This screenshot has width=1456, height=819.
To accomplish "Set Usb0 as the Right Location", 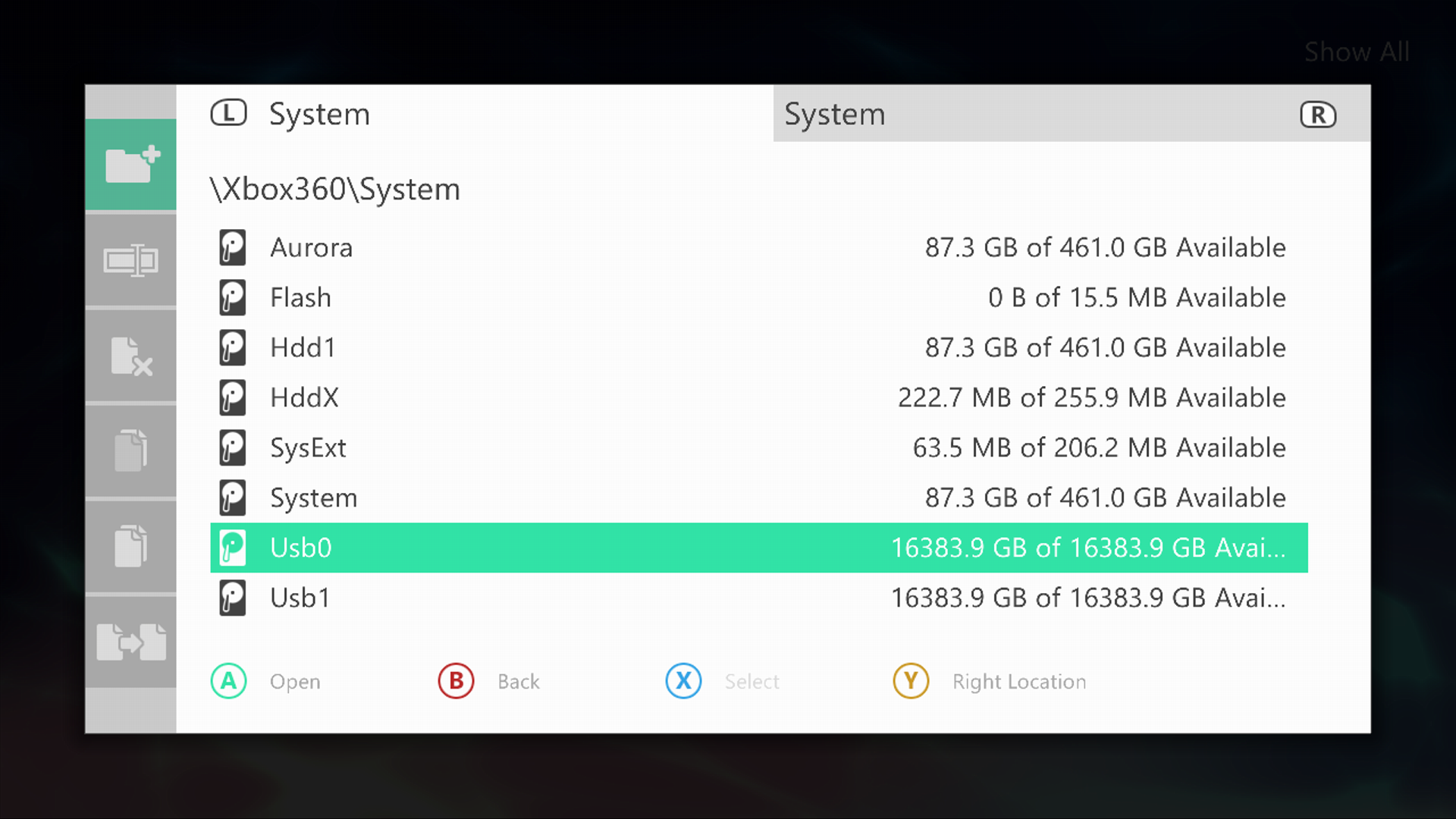I will coord(910,681).
